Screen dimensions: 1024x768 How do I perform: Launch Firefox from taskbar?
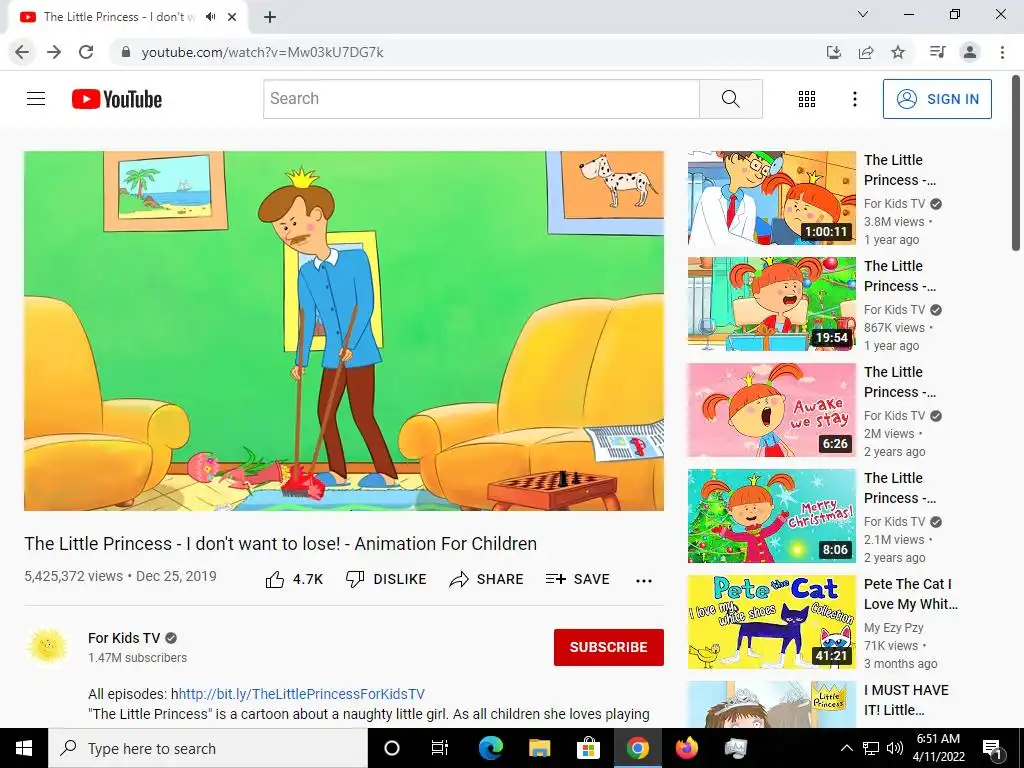pyautogui.click(x=686, y=748)
